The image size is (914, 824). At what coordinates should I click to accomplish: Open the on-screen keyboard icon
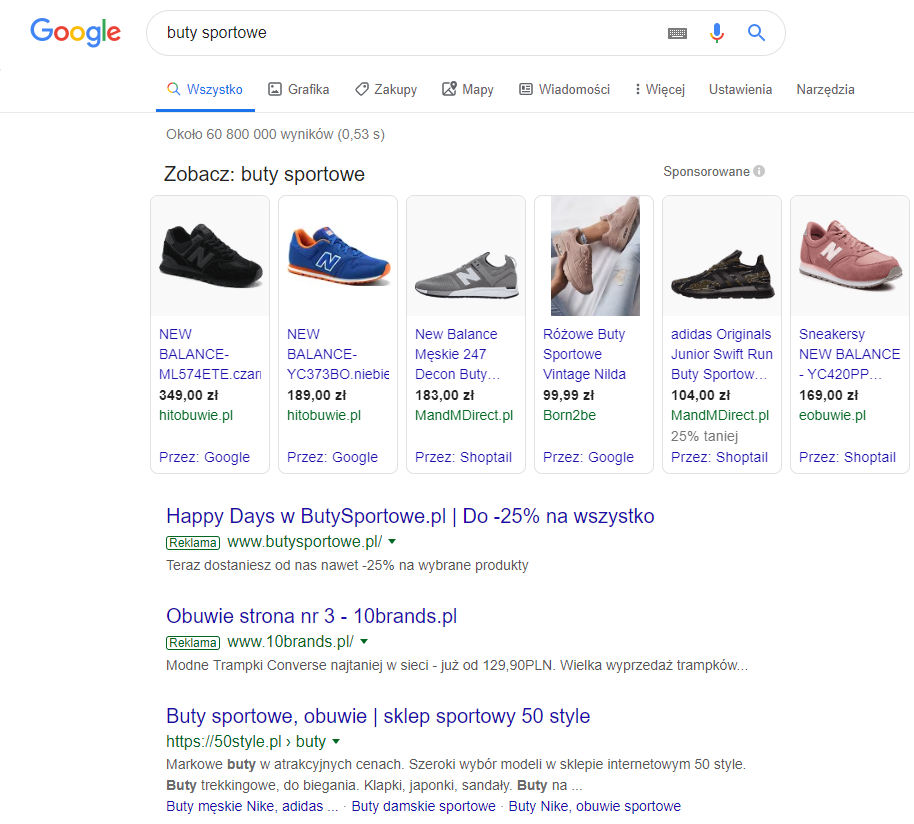677,33
